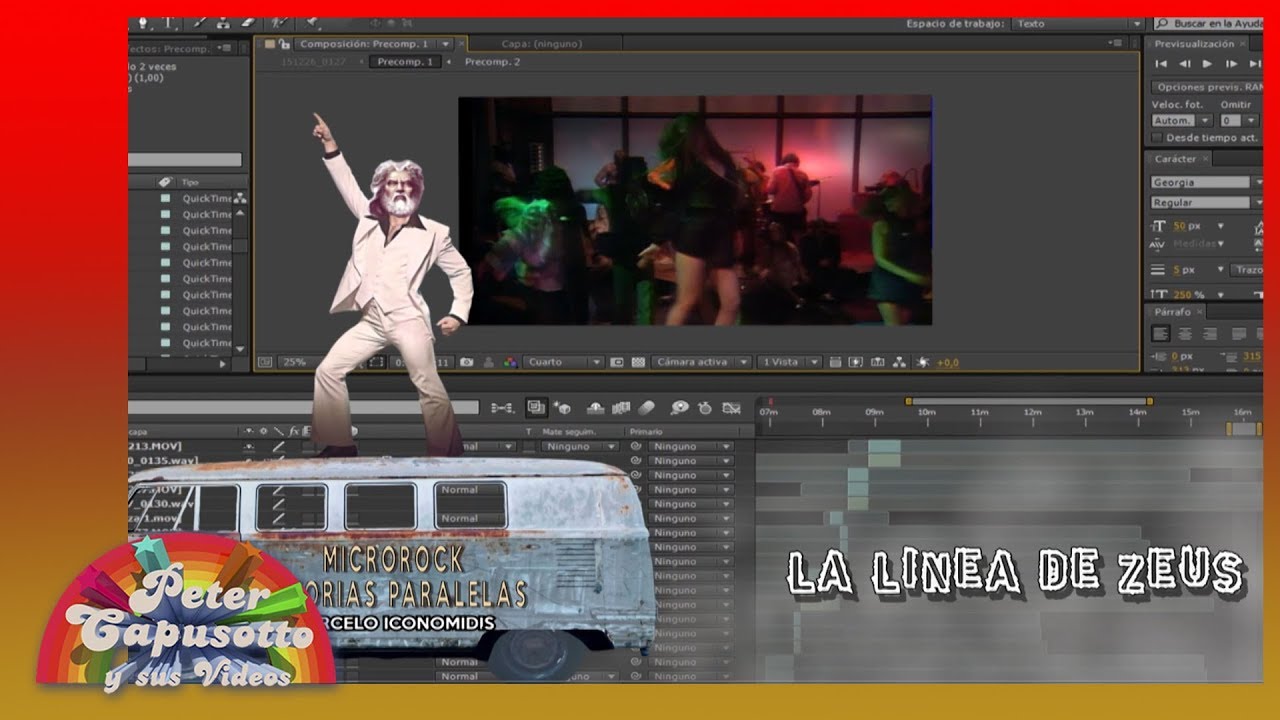Open the 1 Vista layout dropdown

(789, 362)
